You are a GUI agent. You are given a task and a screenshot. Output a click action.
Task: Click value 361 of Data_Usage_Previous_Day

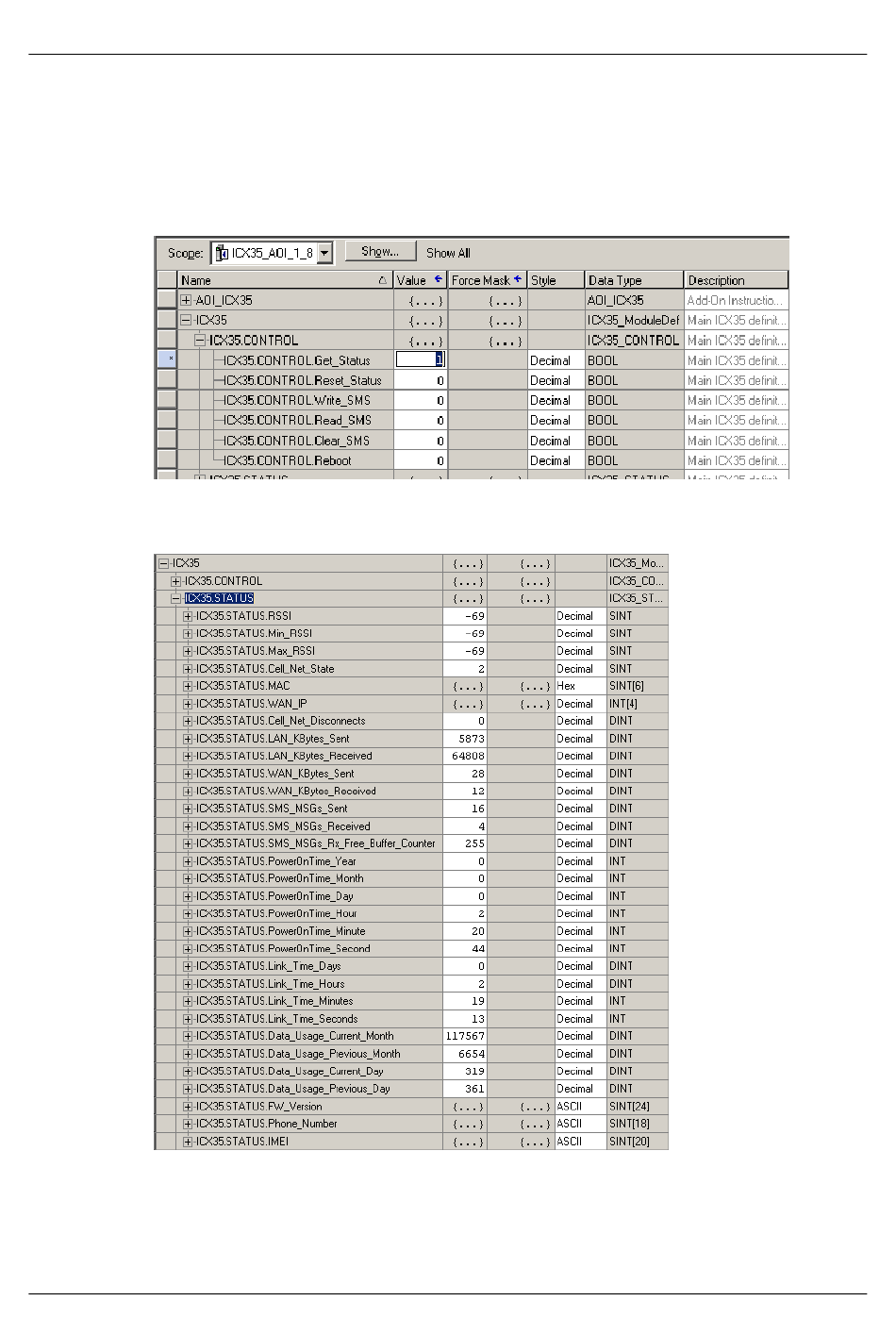(465, 1089)
